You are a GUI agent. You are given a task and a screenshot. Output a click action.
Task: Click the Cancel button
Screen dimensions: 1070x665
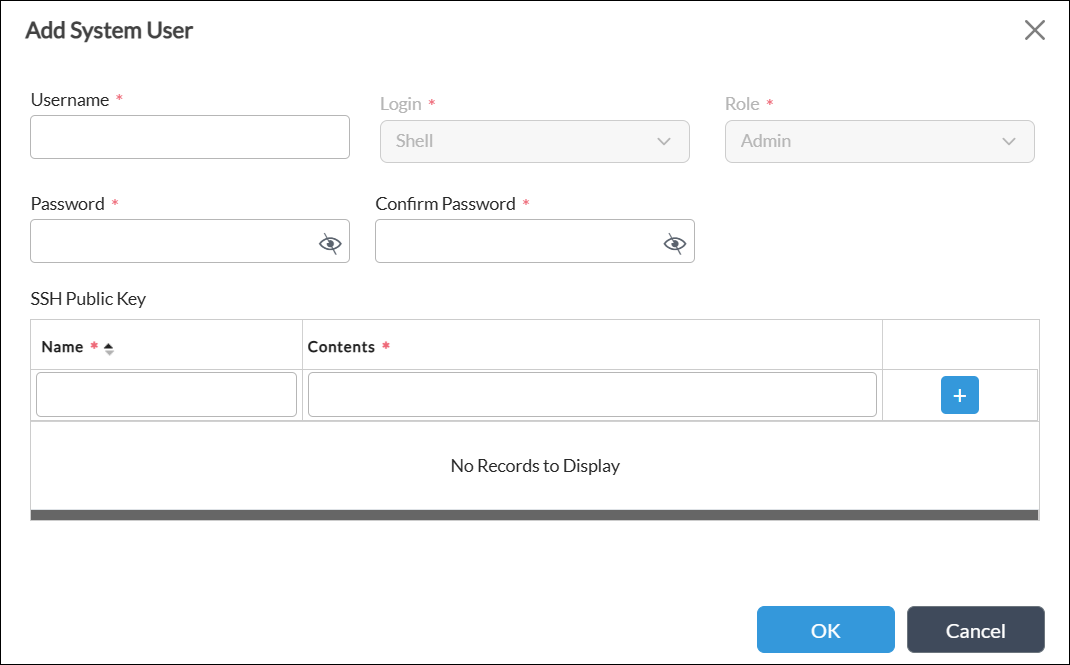[x=975, y=630]
